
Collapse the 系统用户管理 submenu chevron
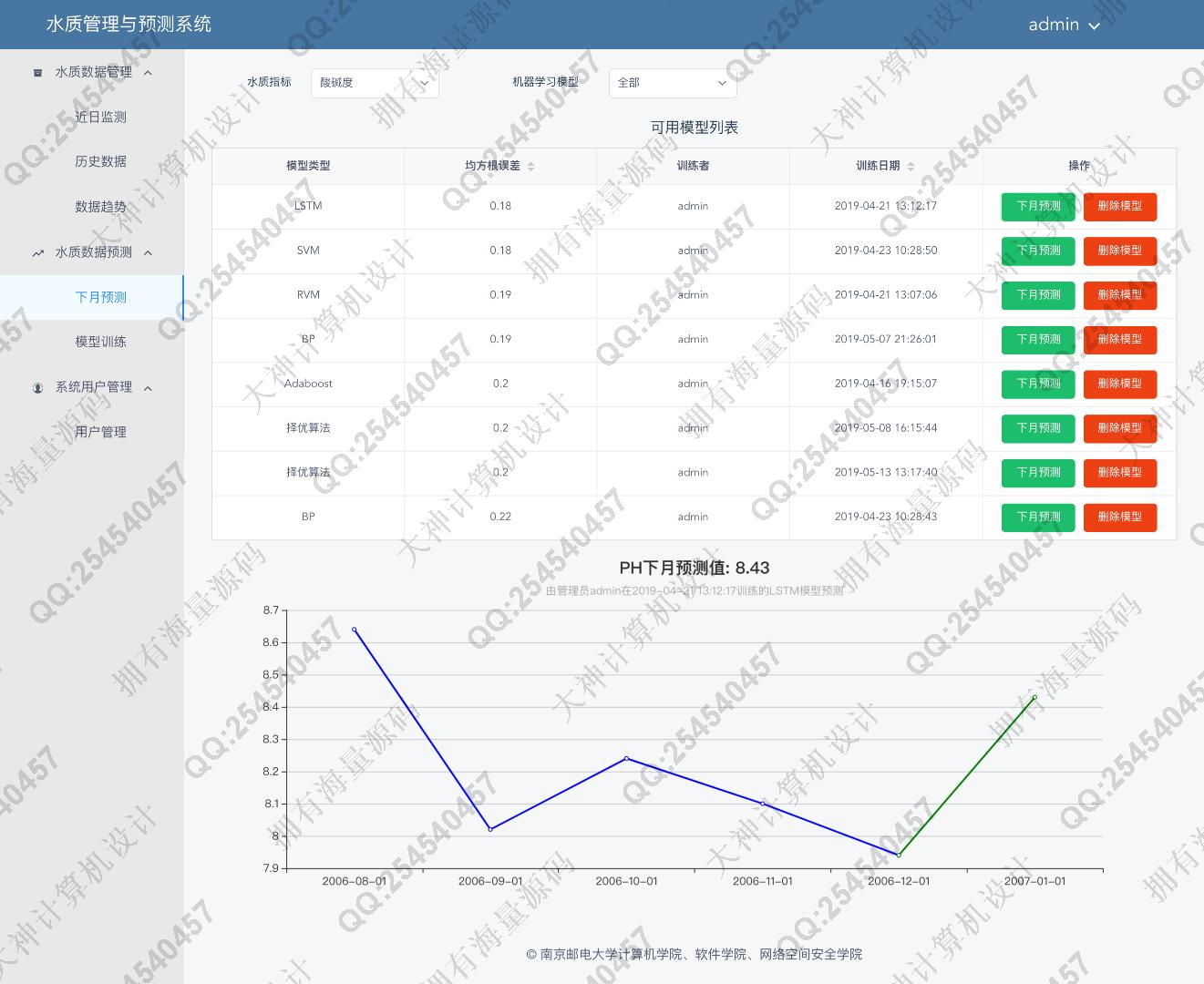[148, 388]
